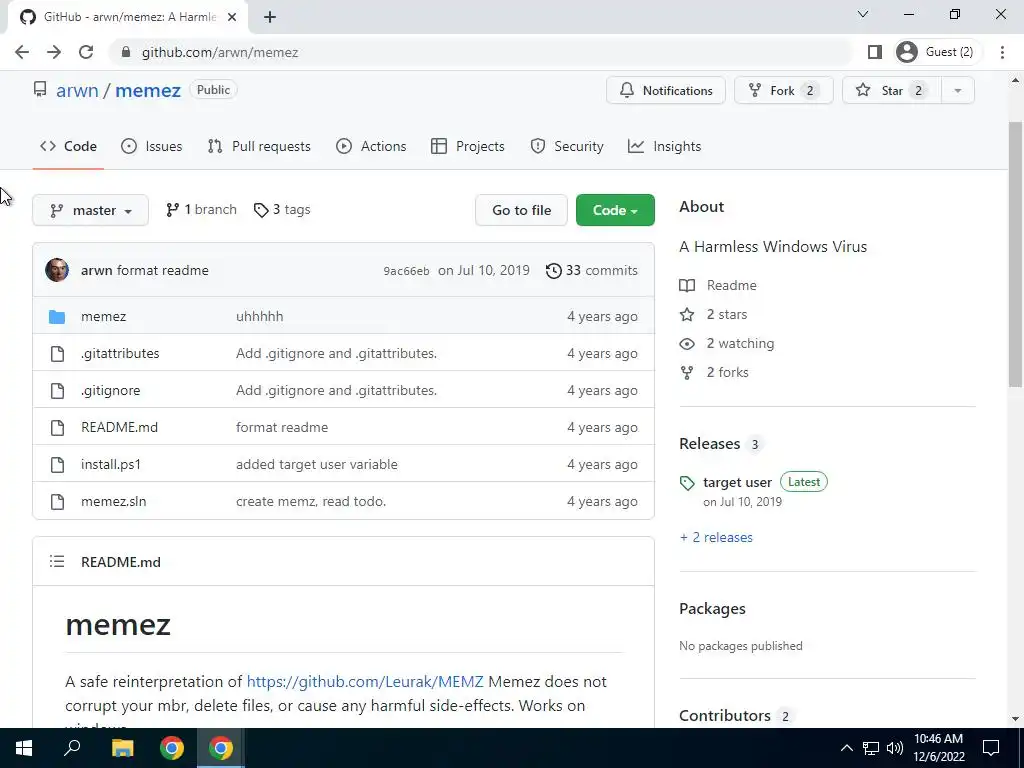Open the Chrome side panel icon
Image resolution: width=1024 pixels, height=768 pixels.
pos(875,52)
